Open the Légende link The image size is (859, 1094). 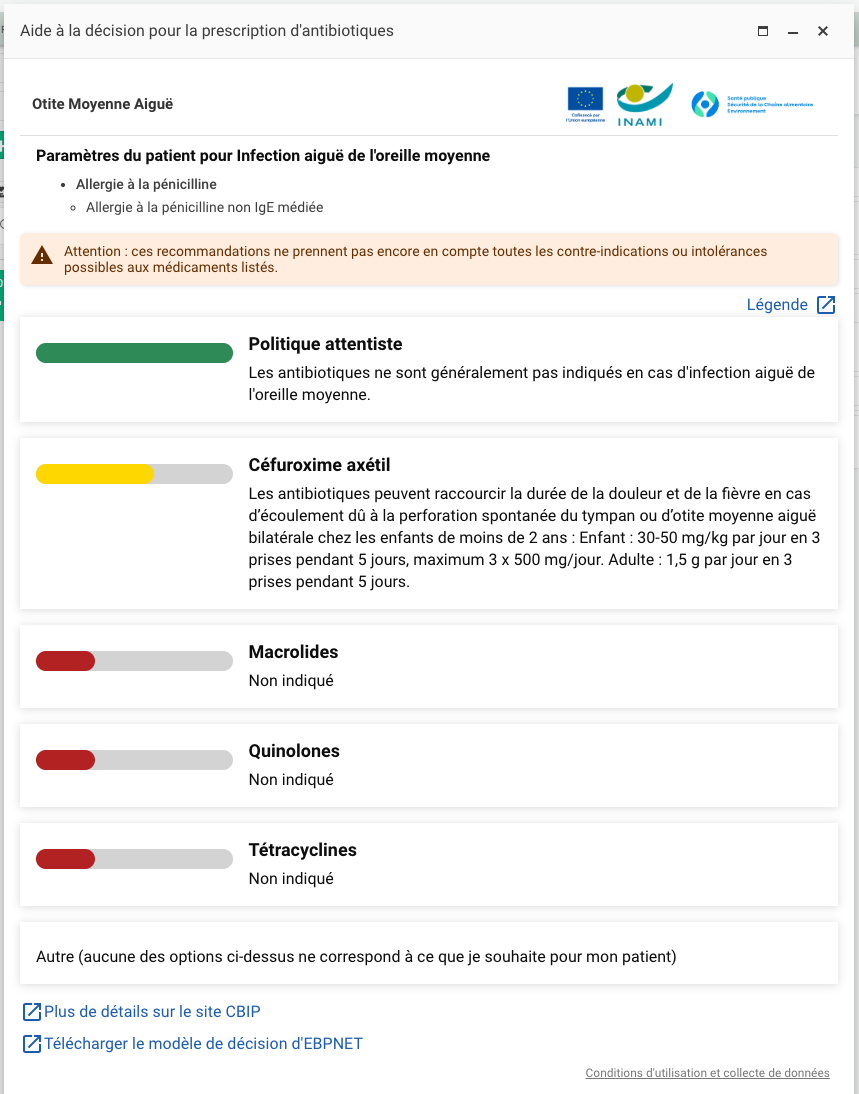click(777, 305)
